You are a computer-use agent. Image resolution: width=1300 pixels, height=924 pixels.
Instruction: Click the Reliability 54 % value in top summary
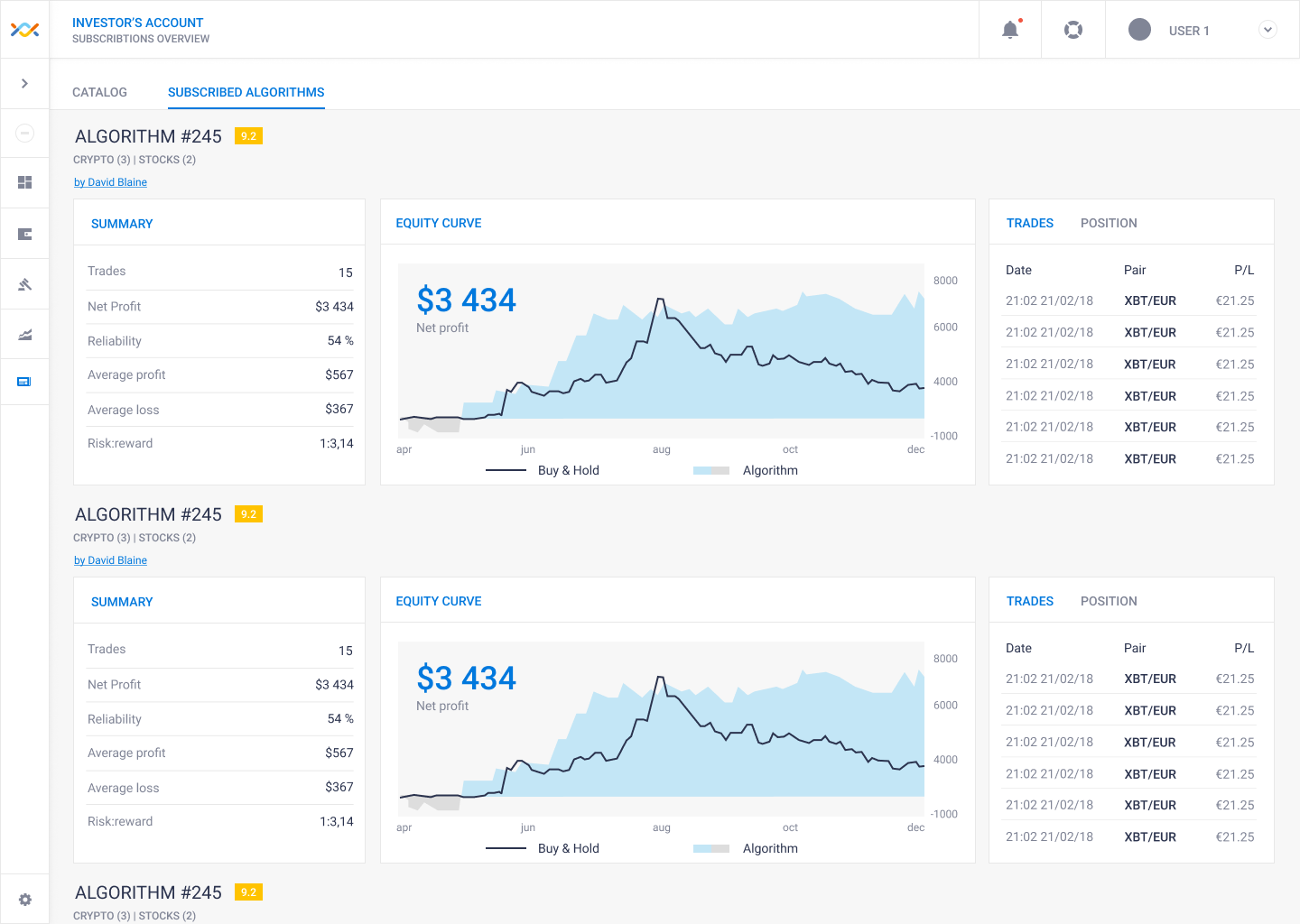pos(340,340)
